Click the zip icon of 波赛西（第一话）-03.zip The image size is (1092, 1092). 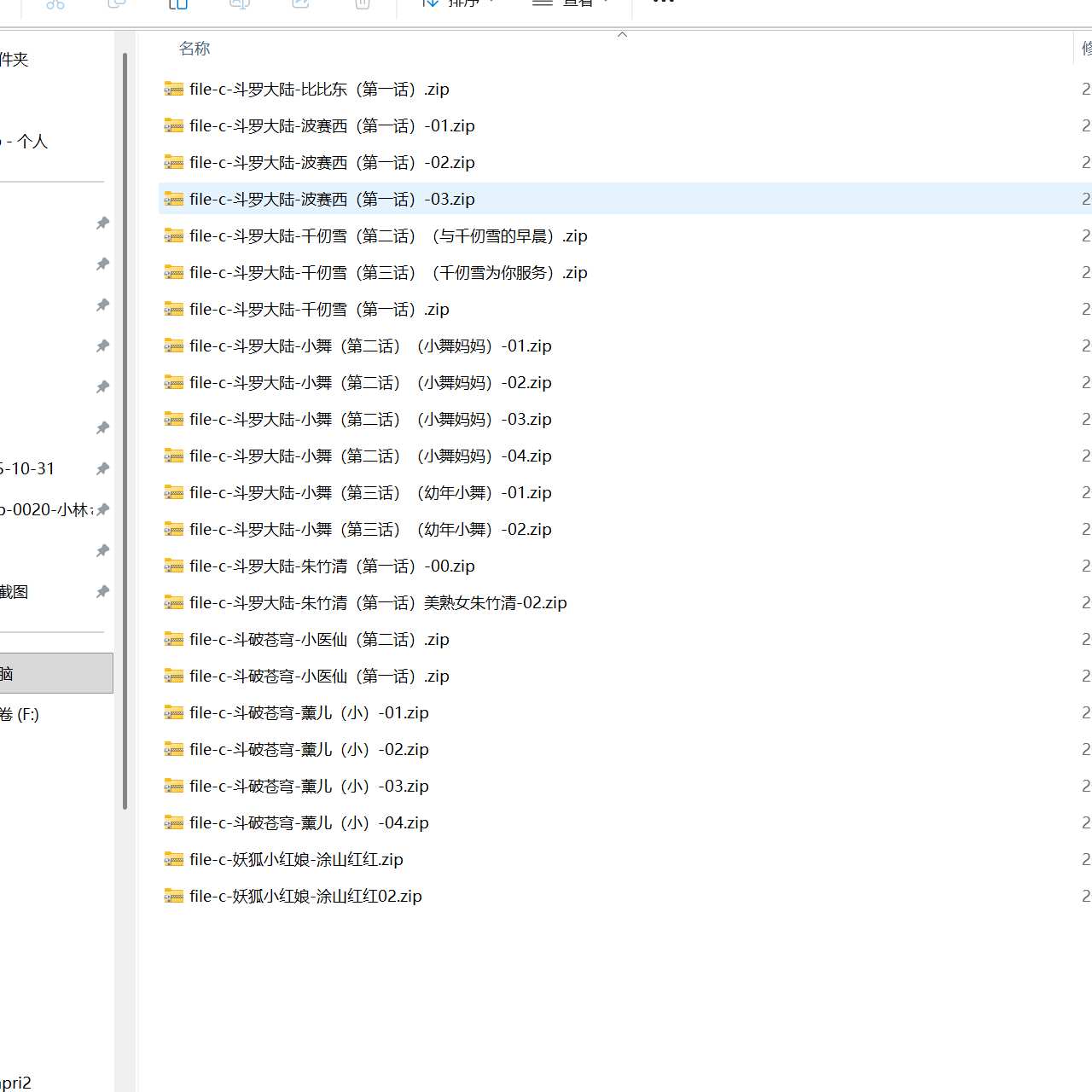click(174, 199)
